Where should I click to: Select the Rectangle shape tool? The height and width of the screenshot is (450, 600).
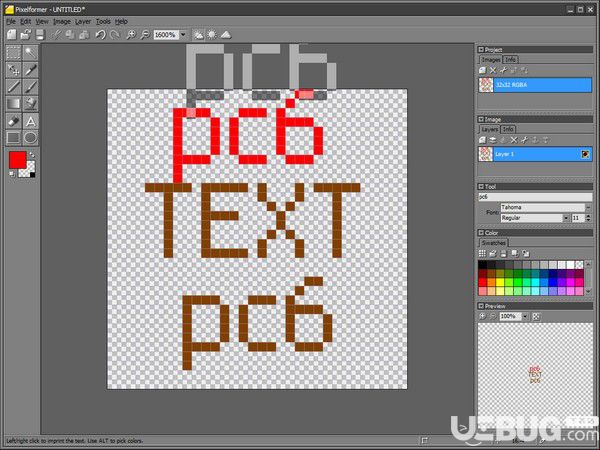coord(13,138)
